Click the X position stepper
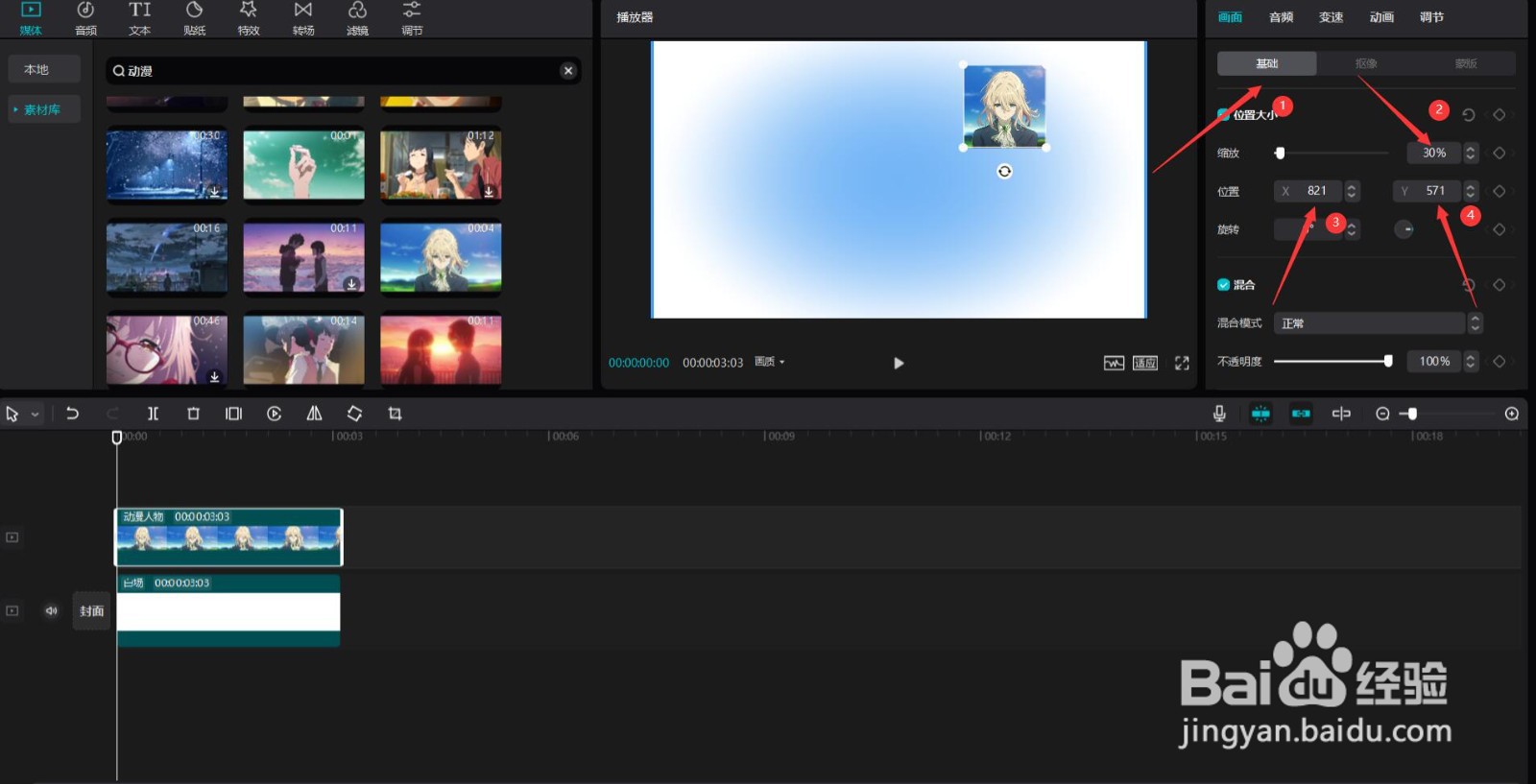Screen dimensions: 1536x784 (x=1352, y=191)
